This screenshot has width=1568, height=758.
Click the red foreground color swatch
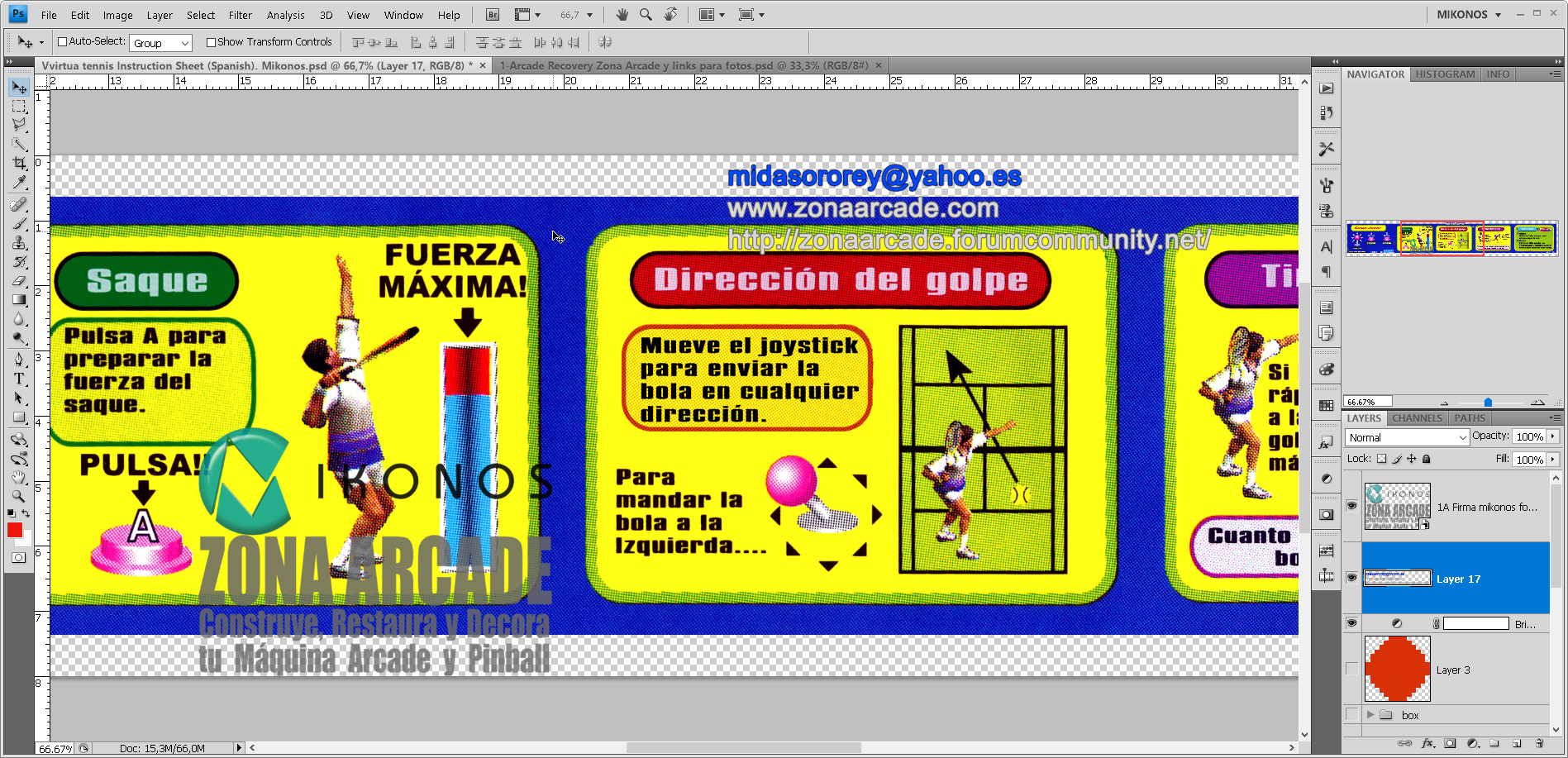(x=16, y=530)
